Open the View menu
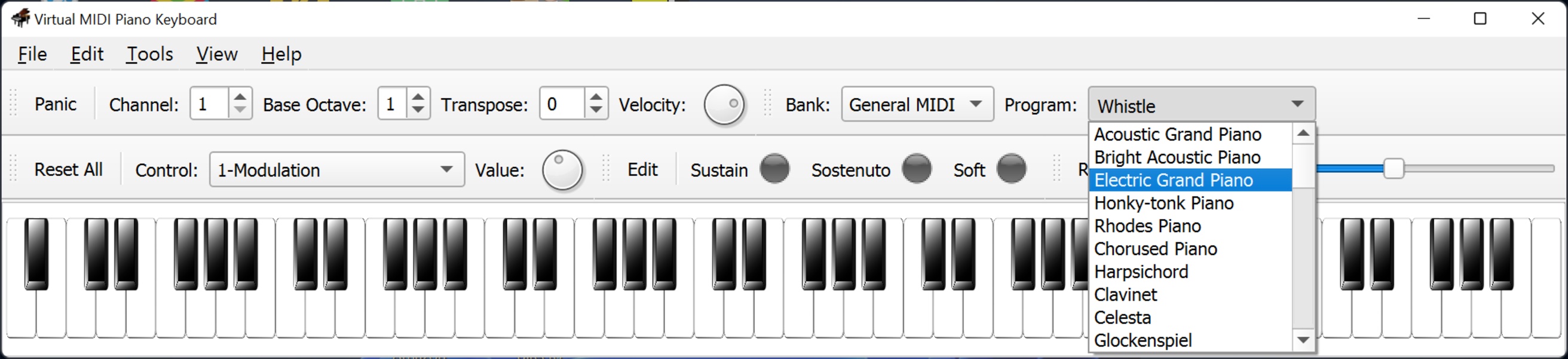The image size is (1568, 359). point(217,54)
